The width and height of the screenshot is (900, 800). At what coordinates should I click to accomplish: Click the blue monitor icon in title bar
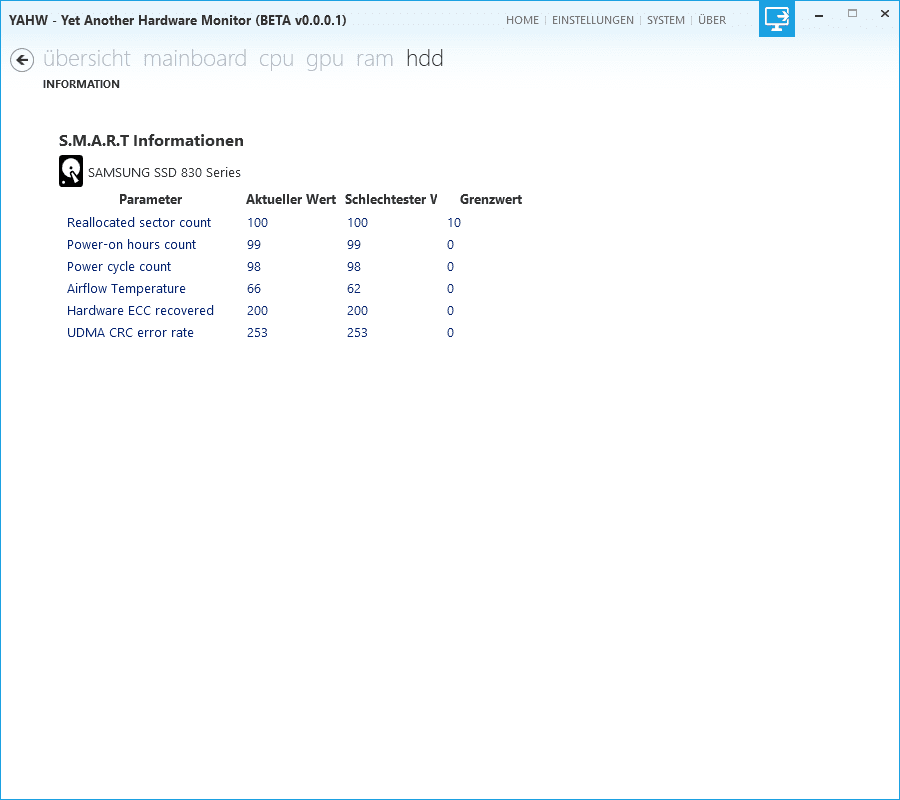pos(777,18)
